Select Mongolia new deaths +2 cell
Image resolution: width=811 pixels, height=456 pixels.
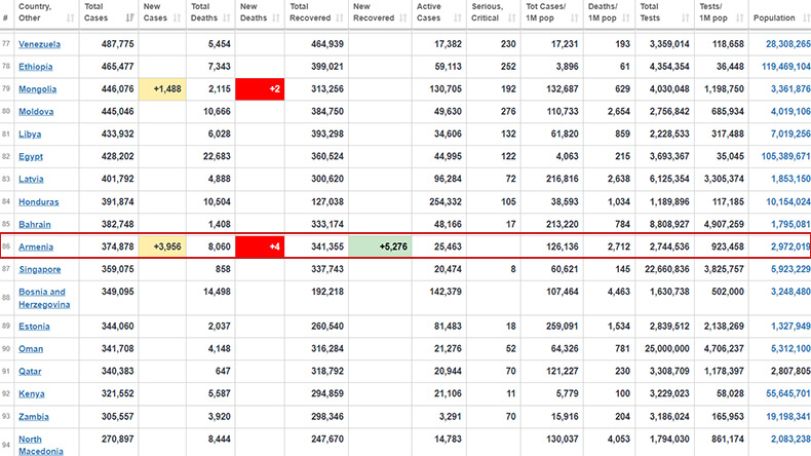click(x=260, y=89)
